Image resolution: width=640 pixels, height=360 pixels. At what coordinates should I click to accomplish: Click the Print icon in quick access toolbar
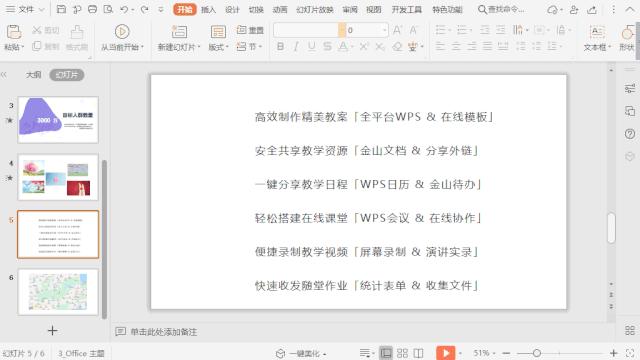pyautogui.click(x=93, y=9)
